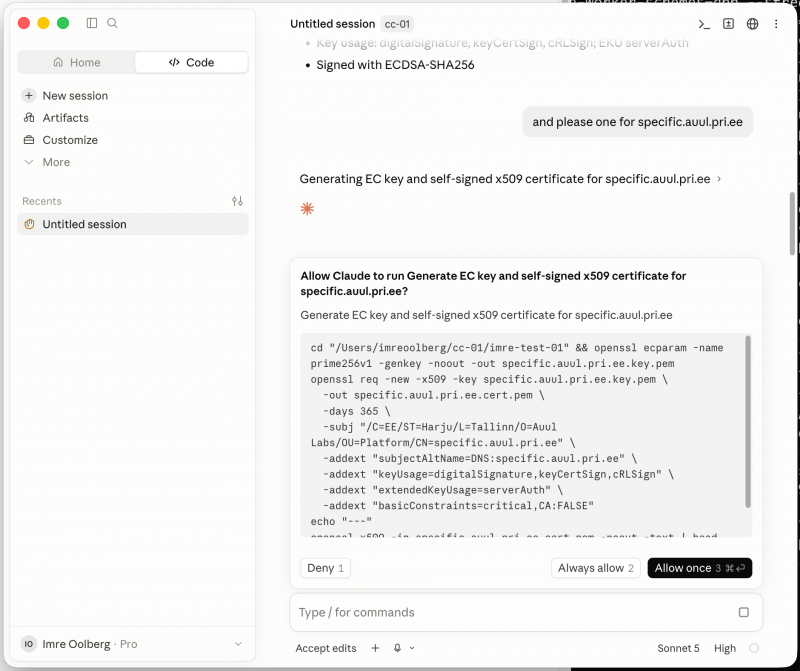Click the '-days 365 \' command line
The width and height of the screenshot is (800, 671).
pos(356,411)
